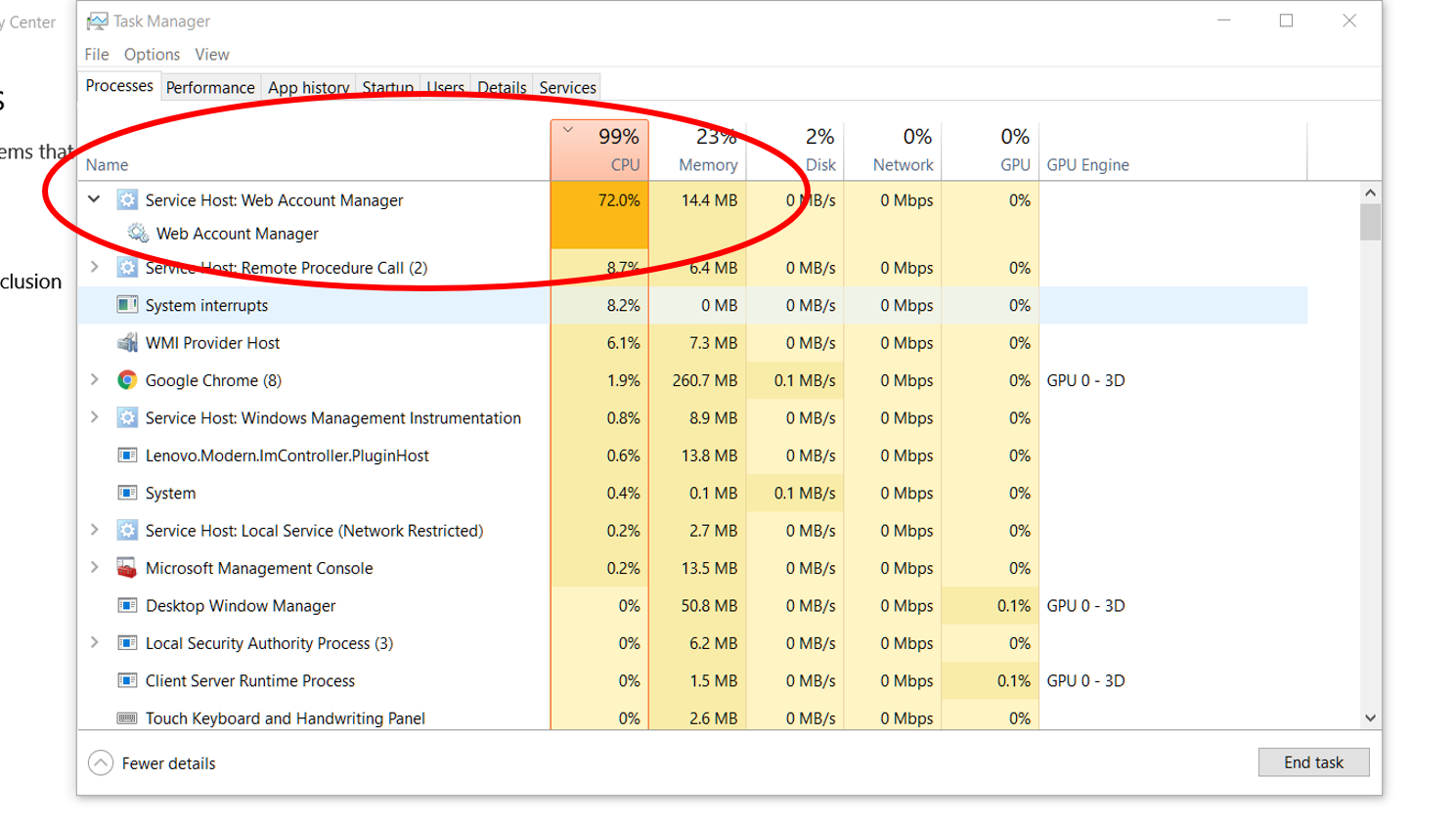
Task: Click the Google Chrome icon
Action: click(x=127, y=380)
